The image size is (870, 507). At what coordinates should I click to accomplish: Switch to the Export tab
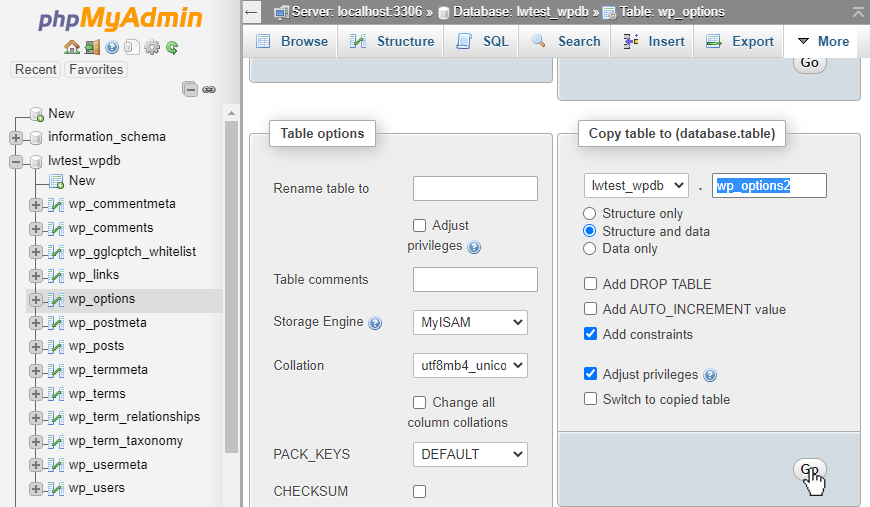click(x=740, y=41)
